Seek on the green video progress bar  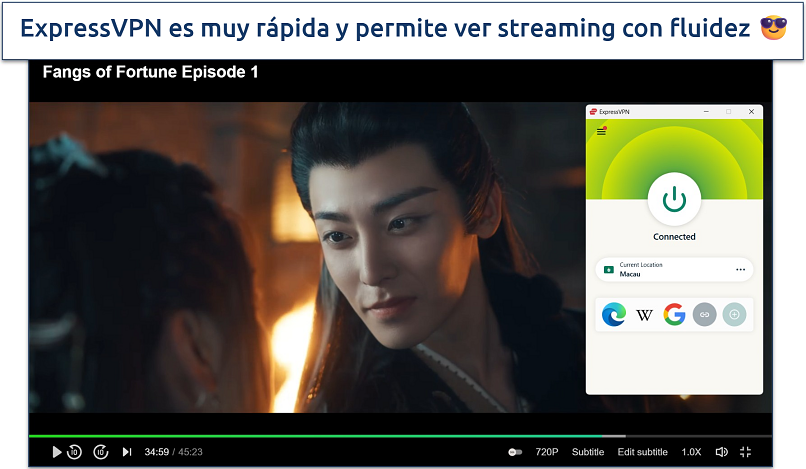pos(300,436)
